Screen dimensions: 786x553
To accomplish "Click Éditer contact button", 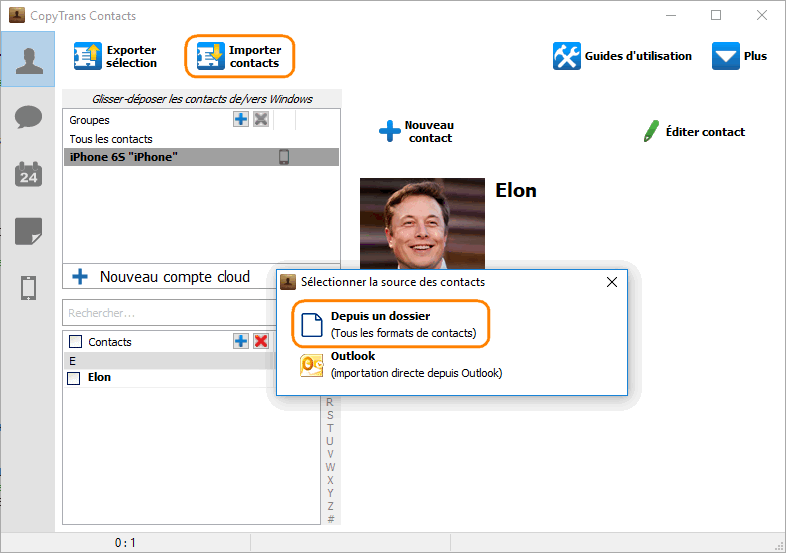I will click(x=694, y=131).
